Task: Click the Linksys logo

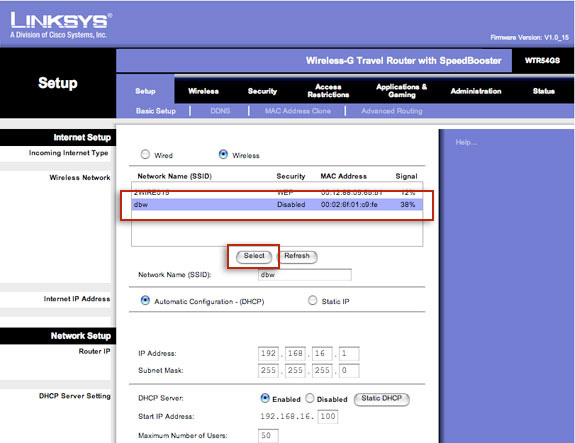Action: (61, 25)
